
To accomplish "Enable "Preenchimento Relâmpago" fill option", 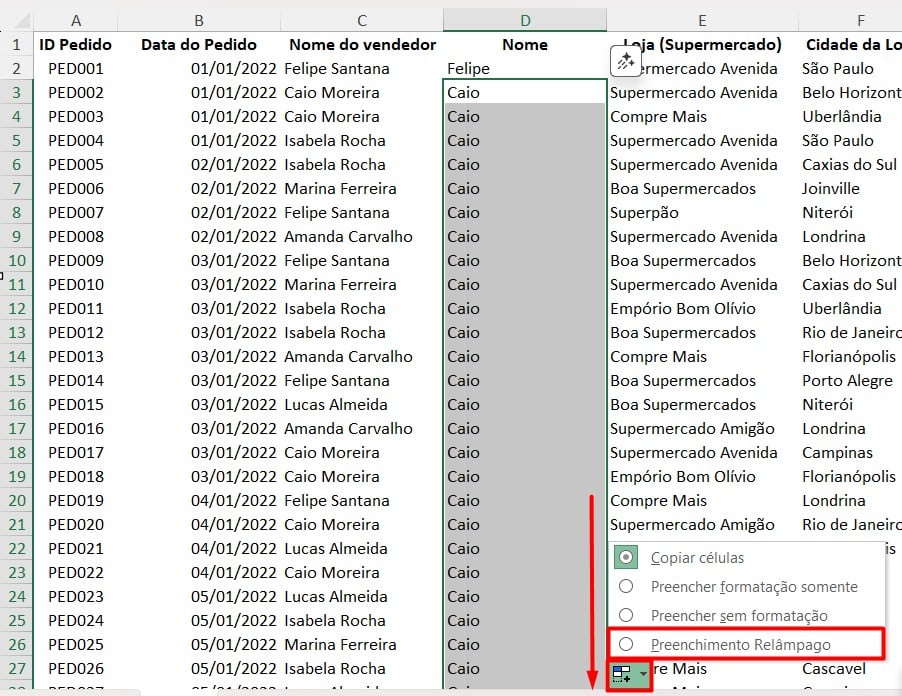I will tap(626, 645).
